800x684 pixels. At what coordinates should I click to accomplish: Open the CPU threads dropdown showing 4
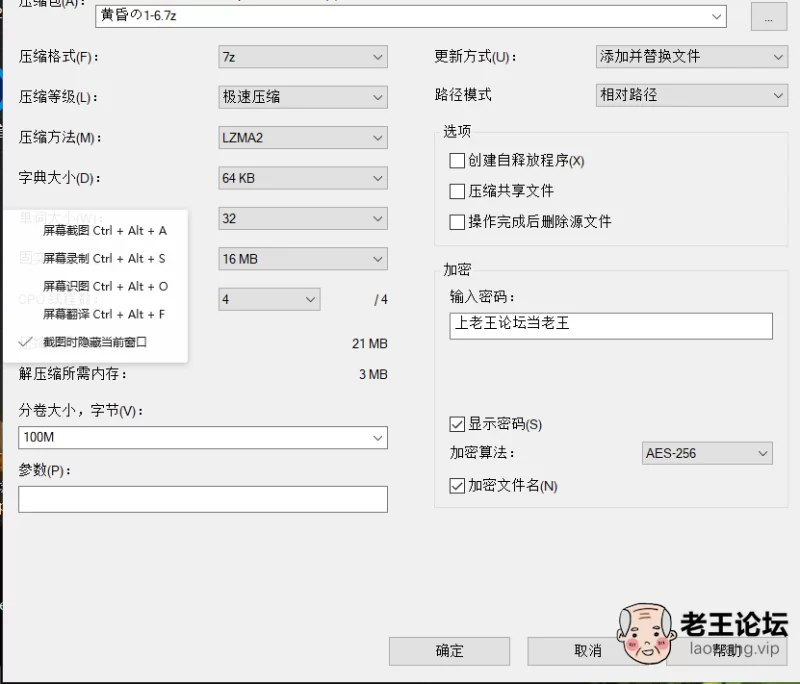pyautogui.click(x=269, y=299)
